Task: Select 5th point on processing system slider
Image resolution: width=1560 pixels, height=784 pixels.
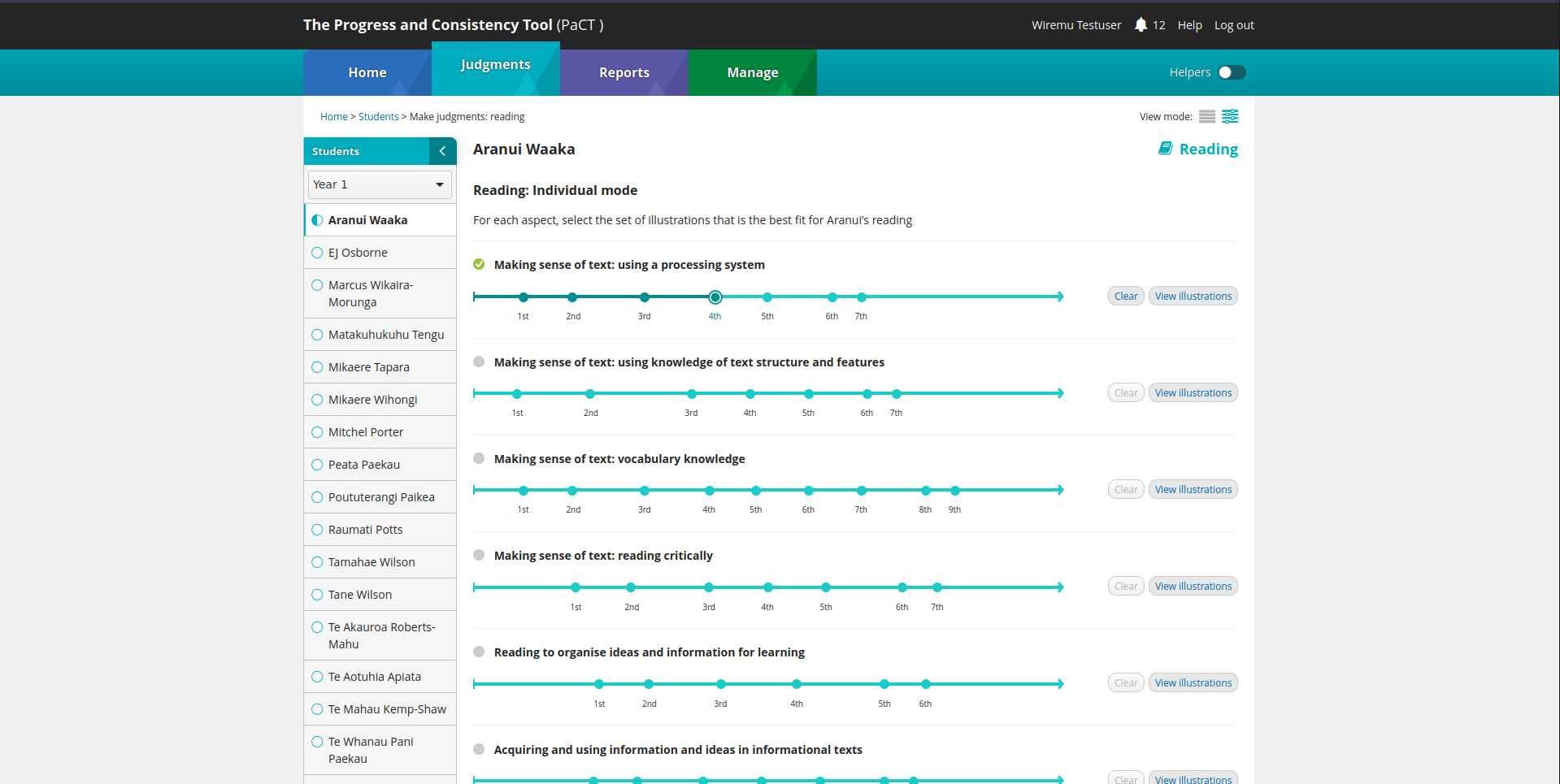Action: [767, 297]
